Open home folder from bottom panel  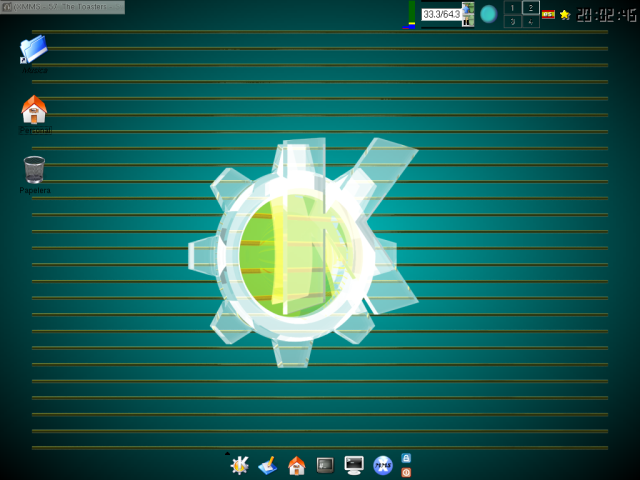[x=297, y=465]
